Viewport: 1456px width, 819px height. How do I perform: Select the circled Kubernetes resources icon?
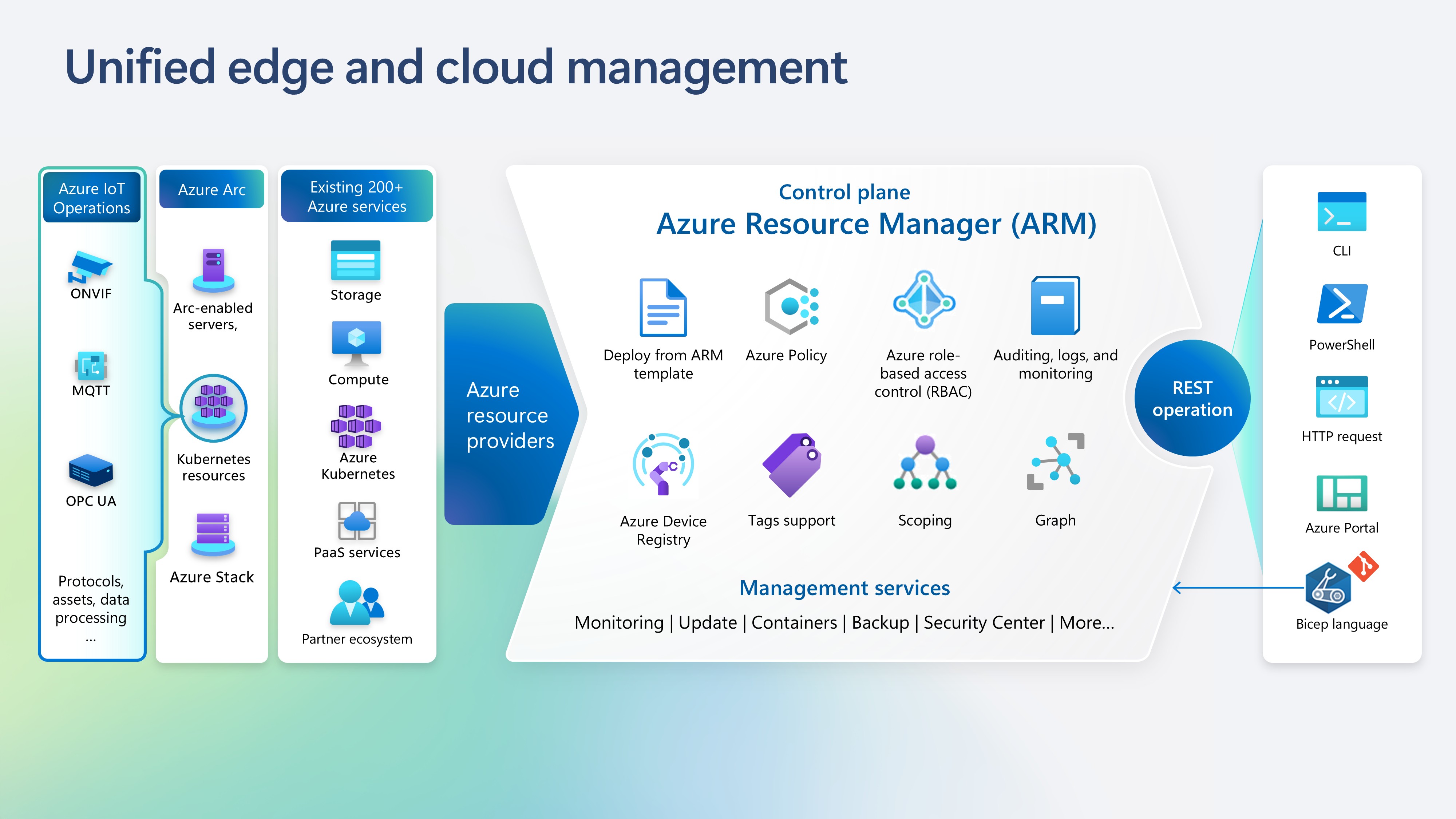coord(213,408)
